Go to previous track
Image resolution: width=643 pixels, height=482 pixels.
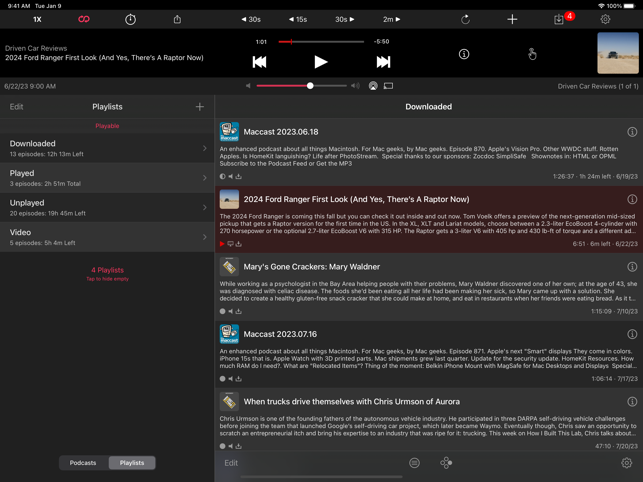click(259, 62)
